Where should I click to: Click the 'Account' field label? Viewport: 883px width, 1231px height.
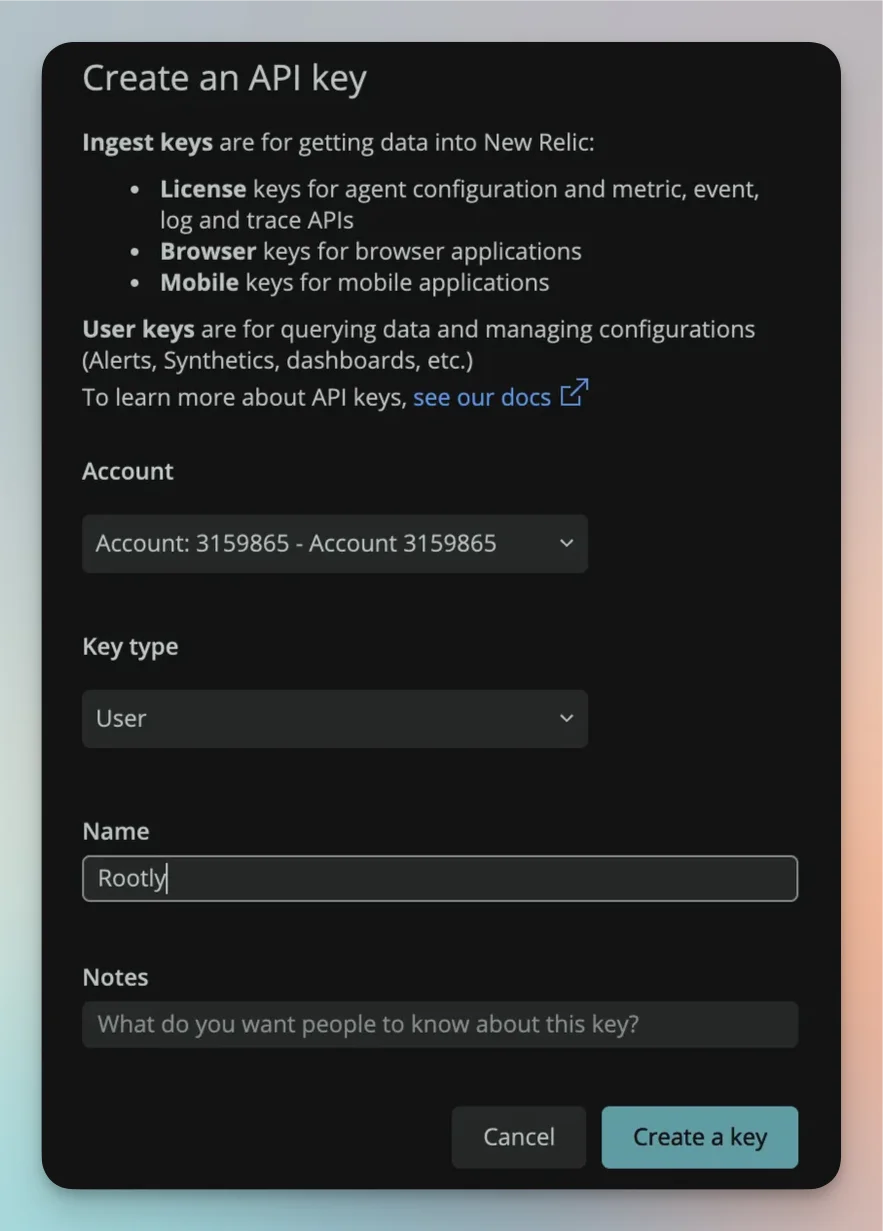(128, 471)
